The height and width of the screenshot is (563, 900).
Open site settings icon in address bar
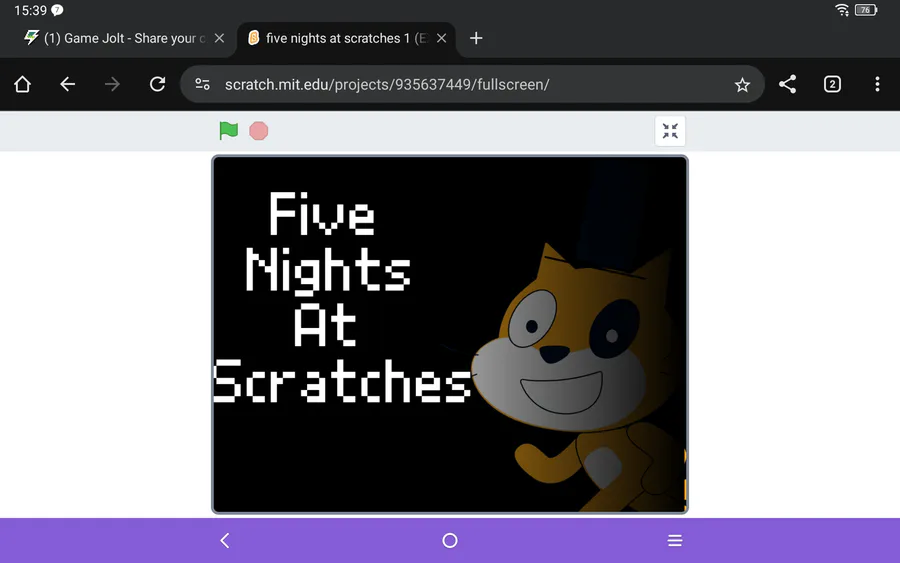click(x=202, y=84)
